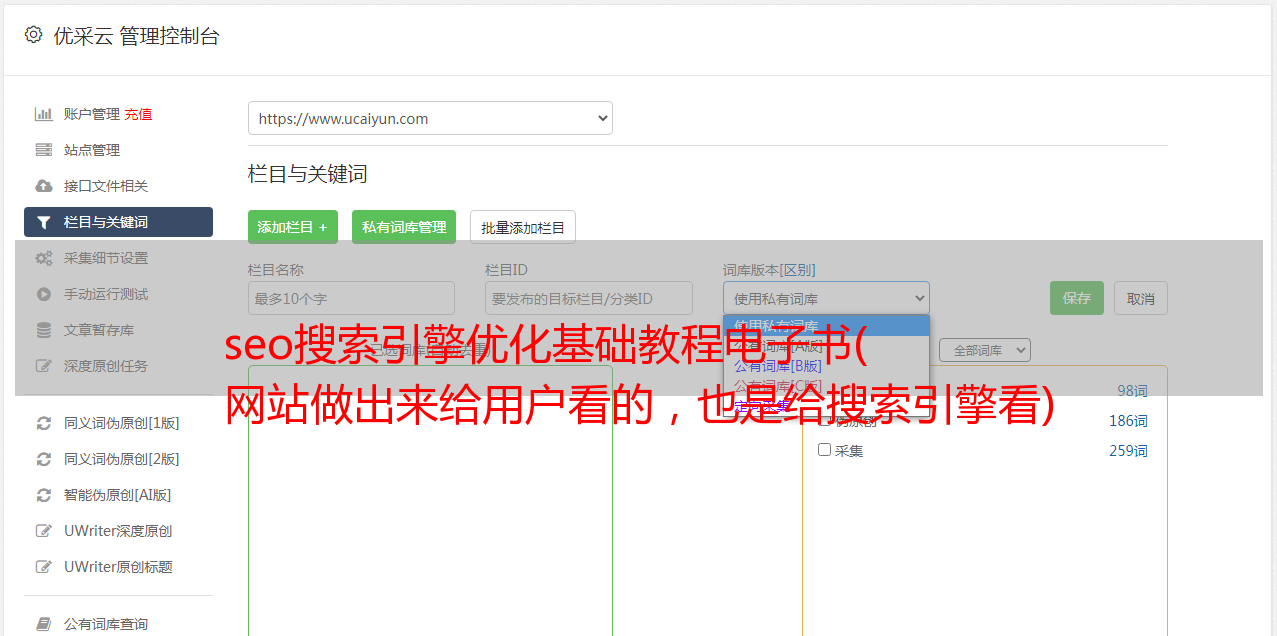This screenshot has width=1277, height=636.
Task: Focus the 栏目ID input field
Action: click(x=589, y=298)
